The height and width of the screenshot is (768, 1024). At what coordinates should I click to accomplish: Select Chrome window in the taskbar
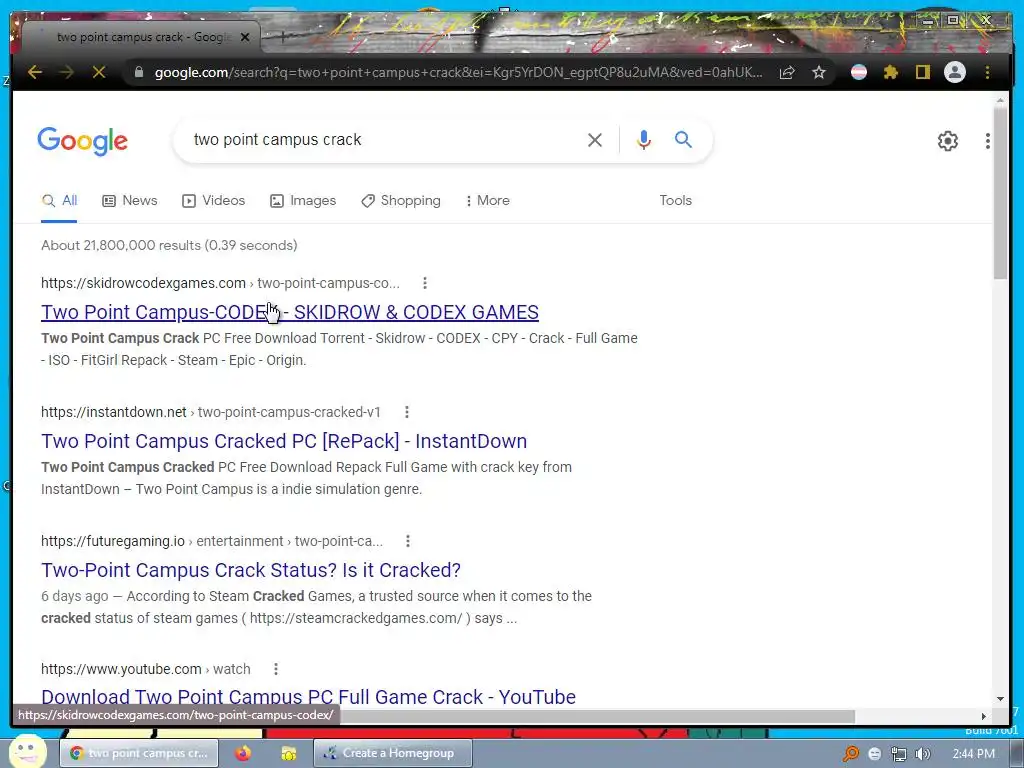[x=139, y=753]
